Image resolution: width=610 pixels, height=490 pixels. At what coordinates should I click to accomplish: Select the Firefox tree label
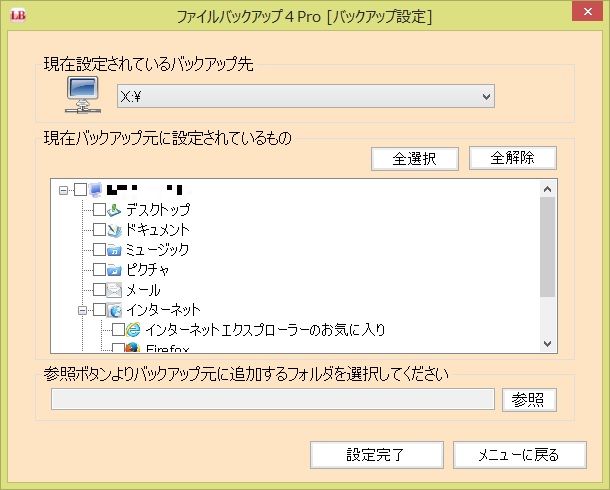click(167, 348)
